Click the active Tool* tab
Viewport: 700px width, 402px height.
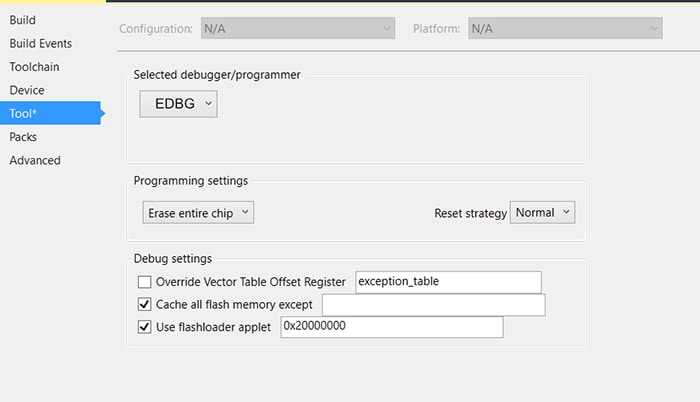[24, 113]
